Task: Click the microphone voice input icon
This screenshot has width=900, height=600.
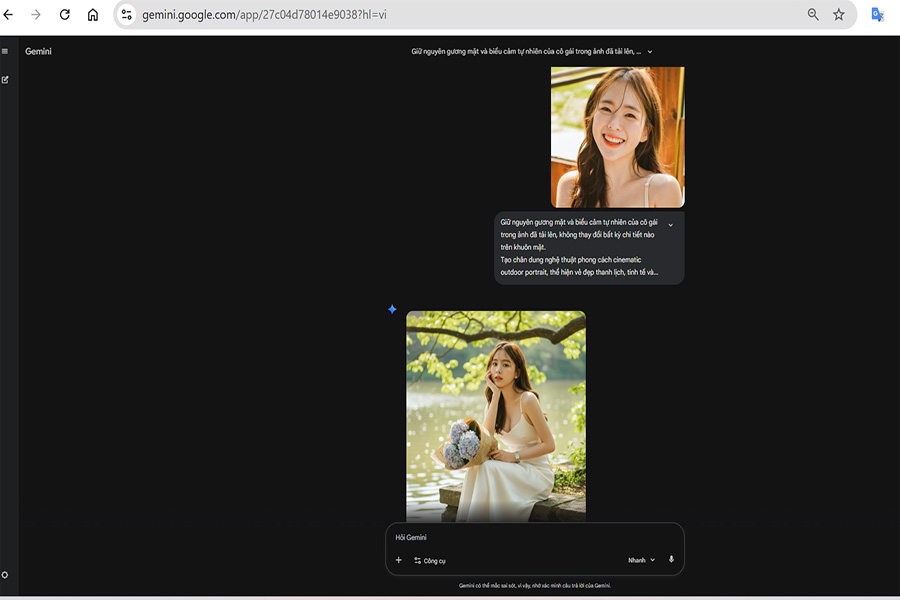Action: [x=671, y=560]
